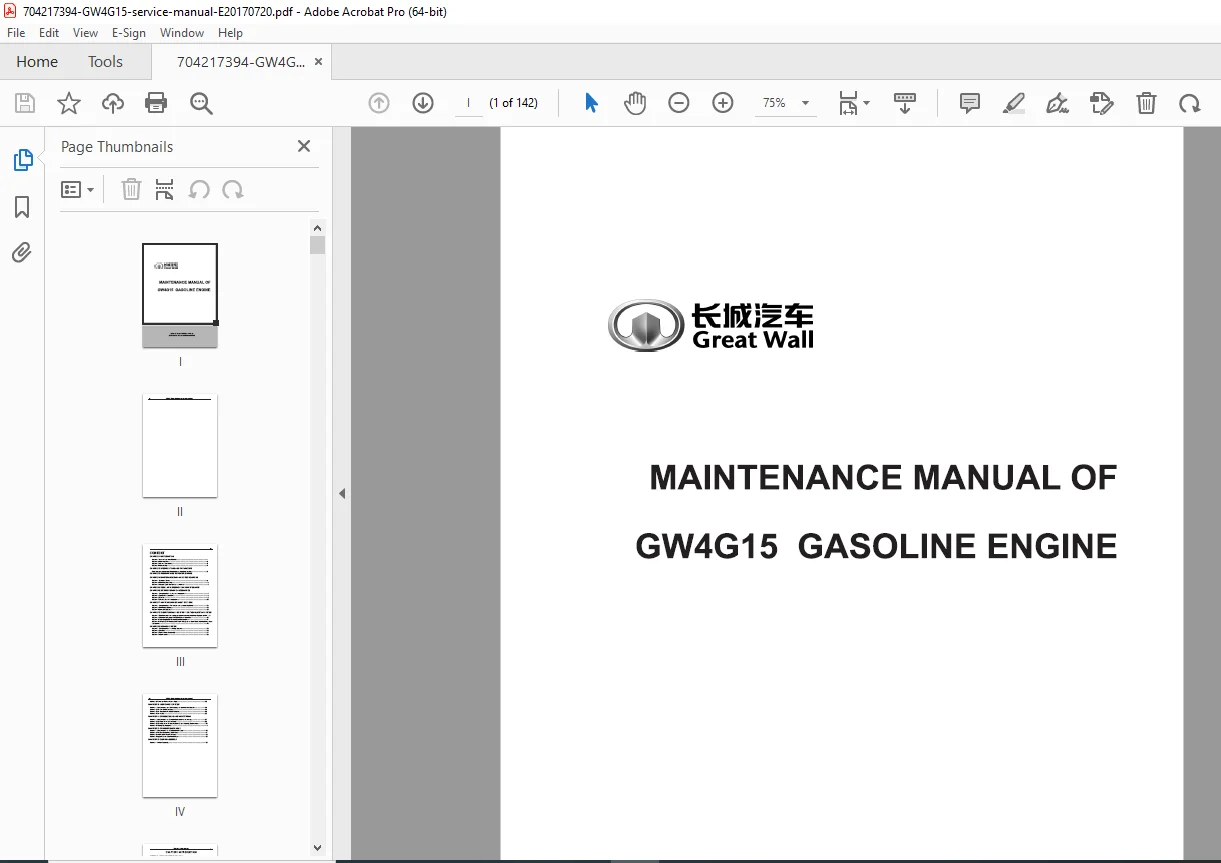Go to next page arrow
The image size is (1221, 863).
pos(423,103)
